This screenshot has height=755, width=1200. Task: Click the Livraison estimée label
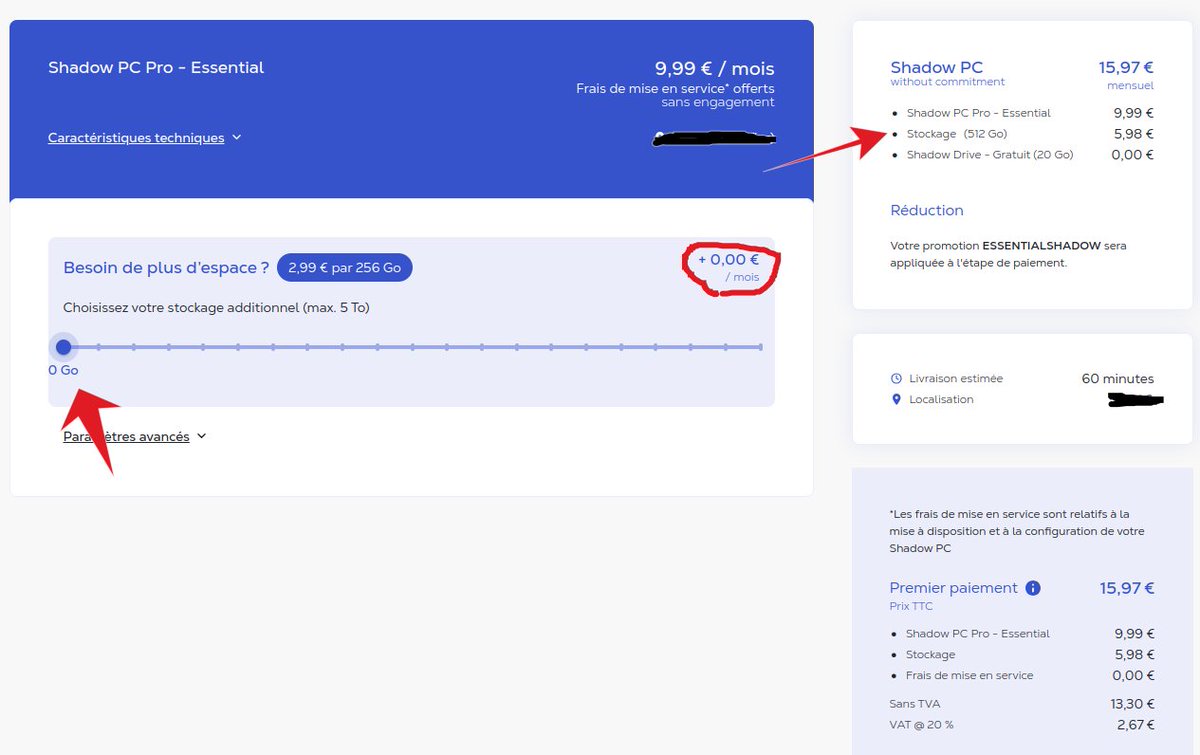[956, 379]
